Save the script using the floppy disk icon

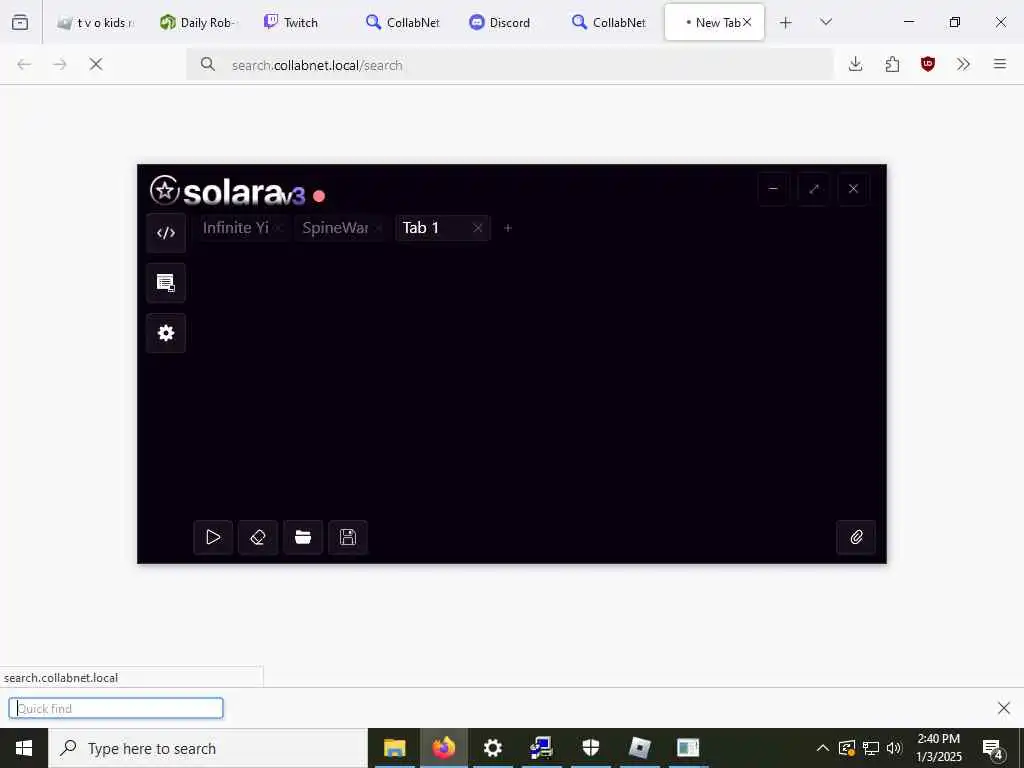[x=348, y=537]
